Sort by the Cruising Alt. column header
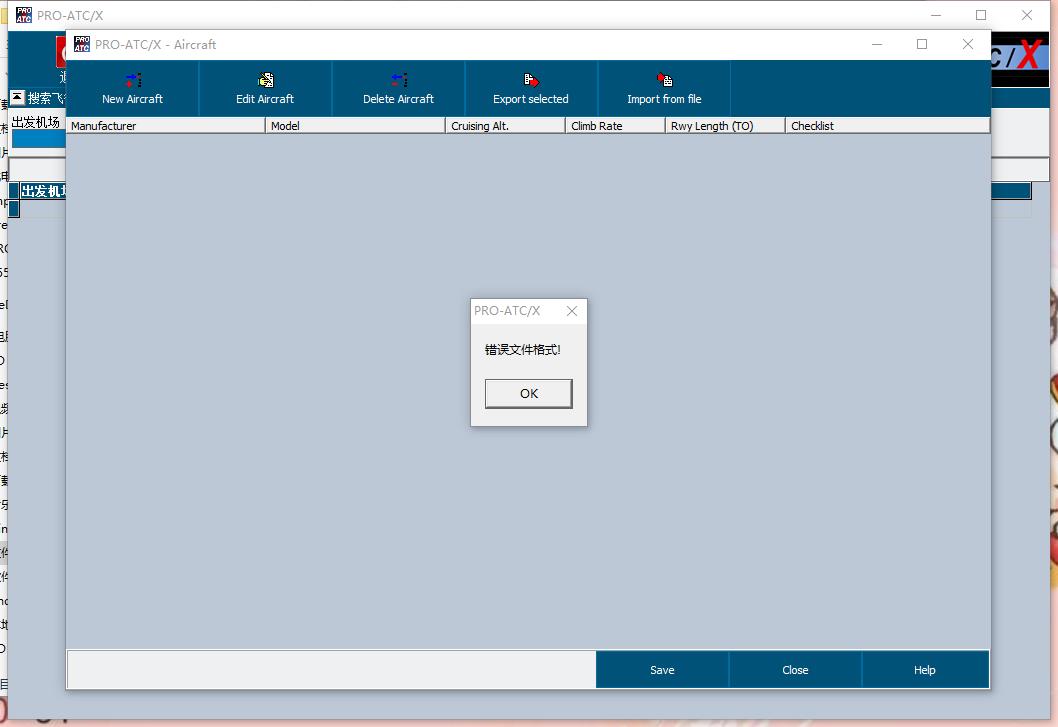The image size is (1058, 727). 505,126
